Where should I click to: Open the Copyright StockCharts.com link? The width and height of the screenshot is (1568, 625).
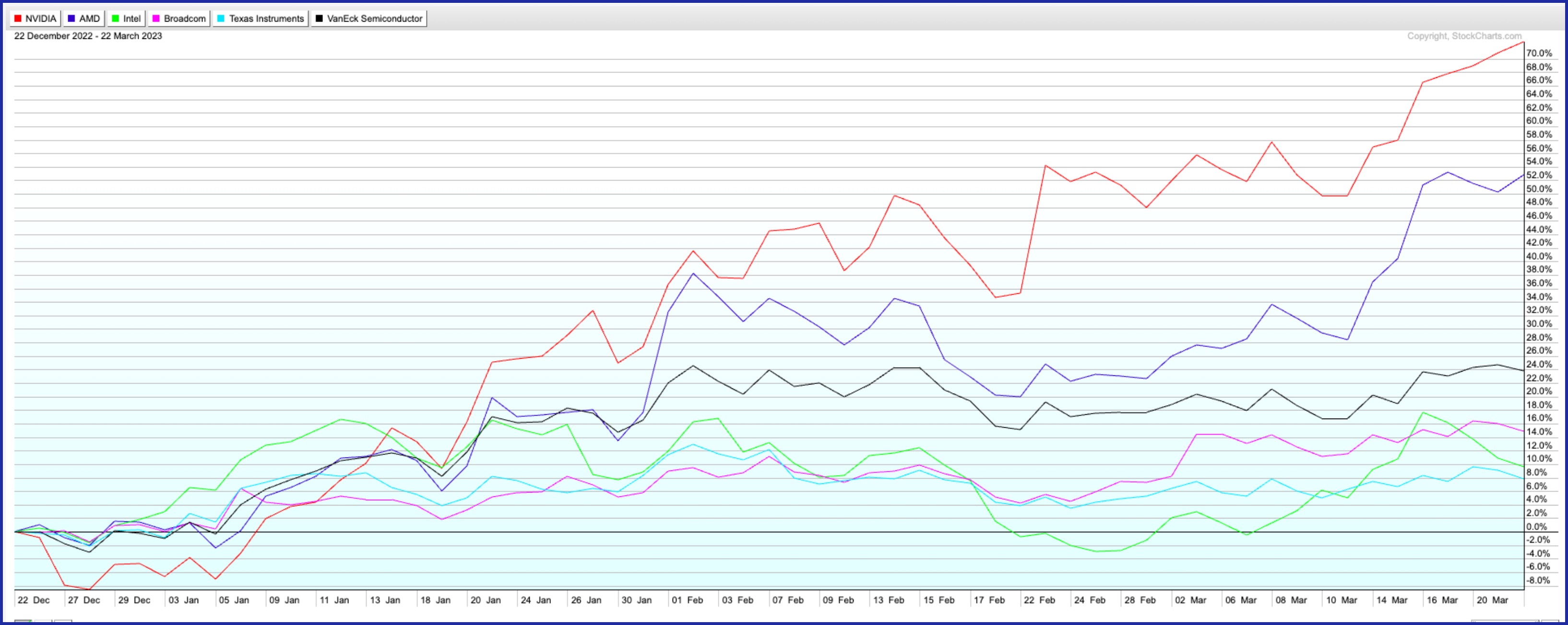point(1464,36)
